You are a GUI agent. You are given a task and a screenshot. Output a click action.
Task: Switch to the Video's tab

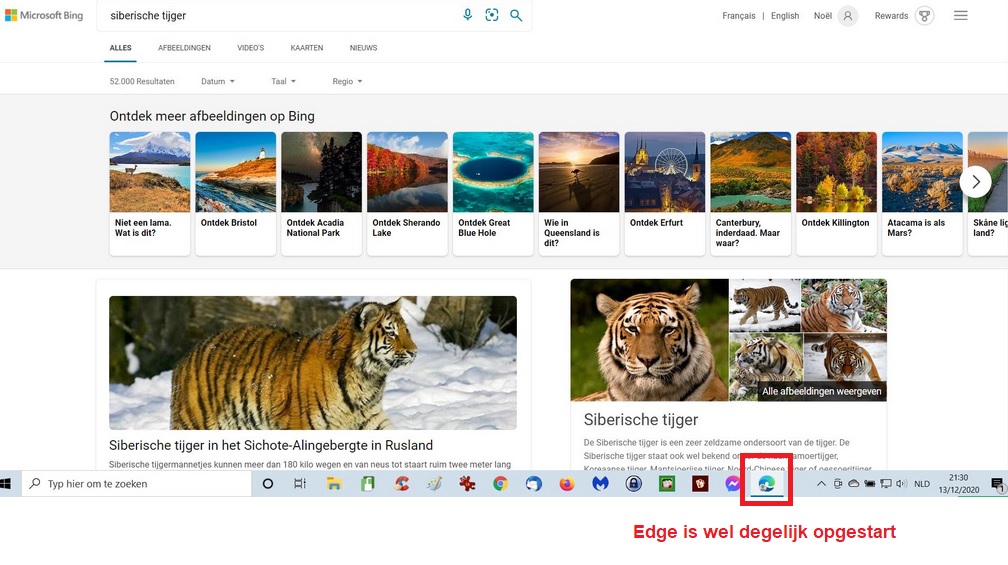coord(251,48)
